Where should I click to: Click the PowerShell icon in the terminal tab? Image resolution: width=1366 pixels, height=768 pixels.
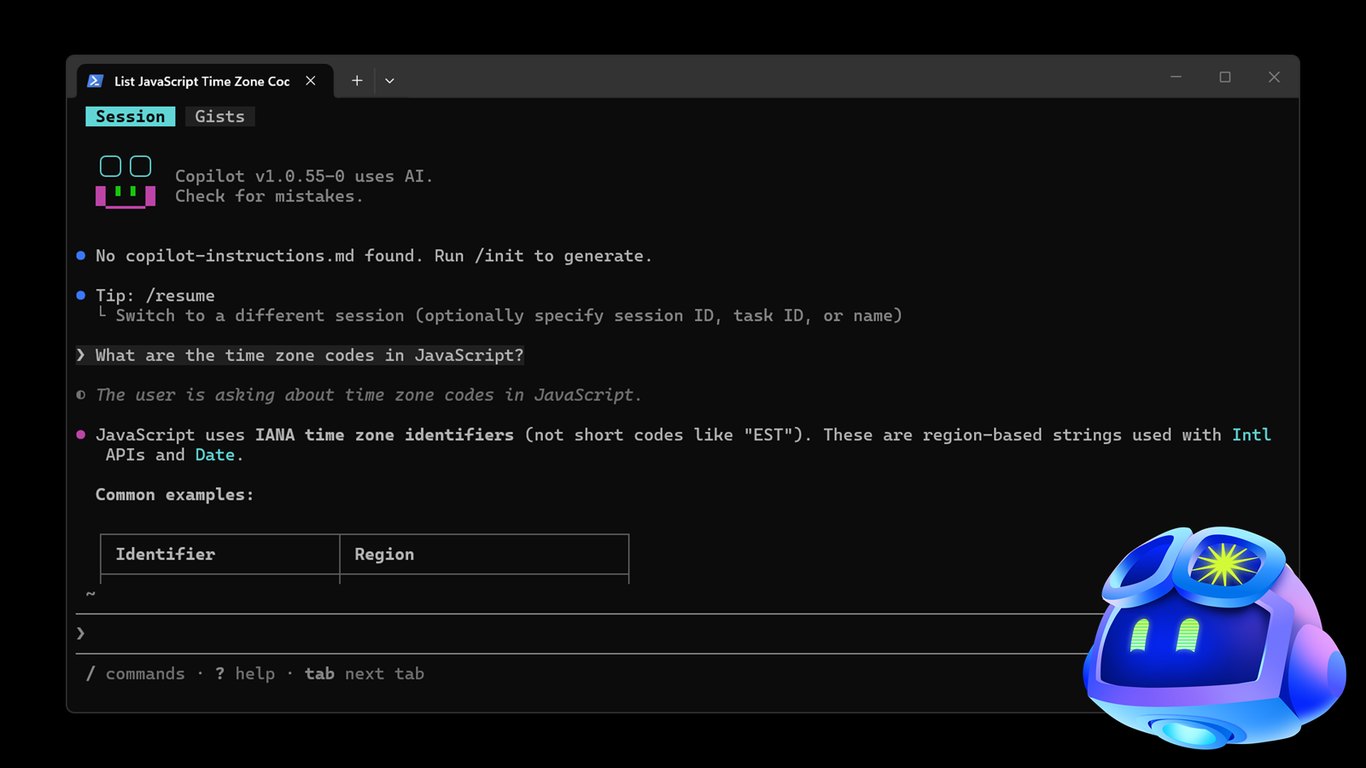(x=95, y=81)
